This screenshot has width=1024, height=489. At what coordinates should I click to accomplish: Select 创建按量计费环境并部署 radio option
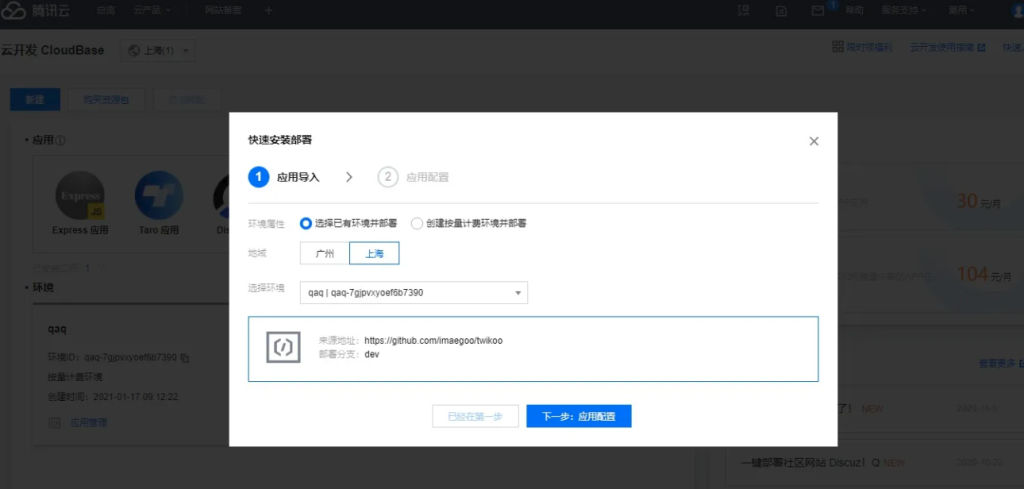click(x=417, y=223)
